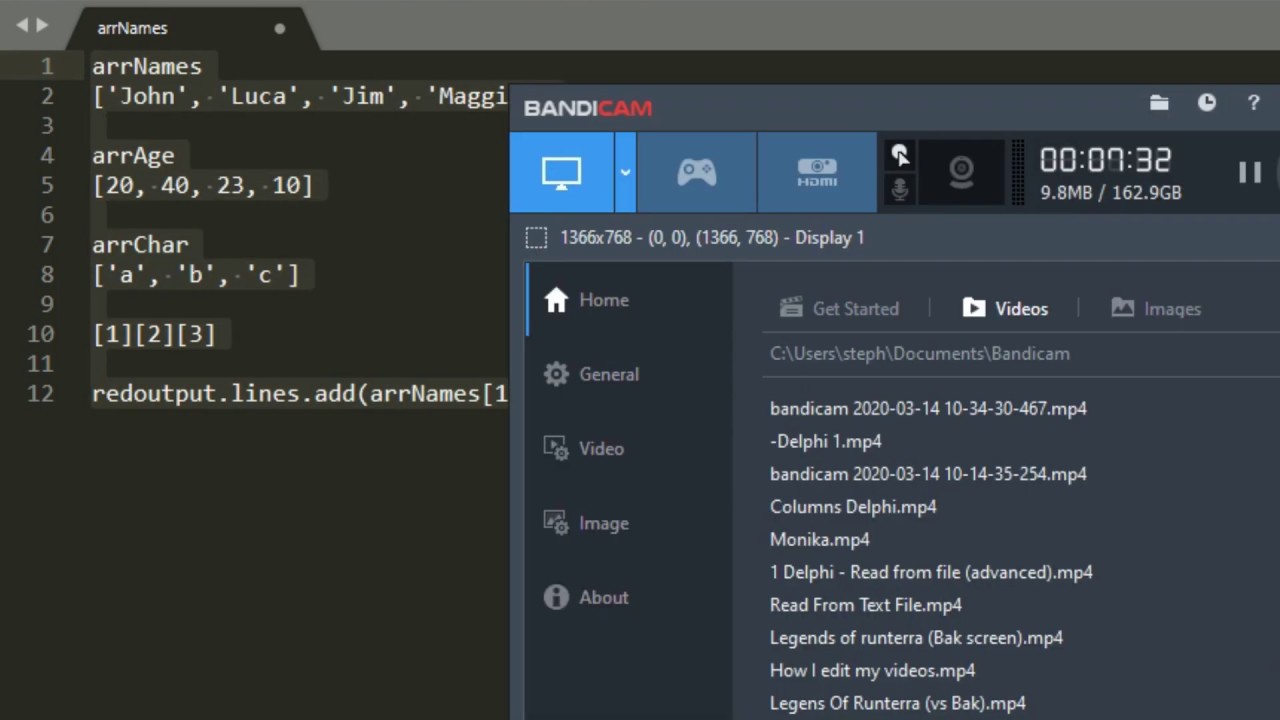Click line number 10 in gutter
Screen dimensions: 1280x720
41,335
